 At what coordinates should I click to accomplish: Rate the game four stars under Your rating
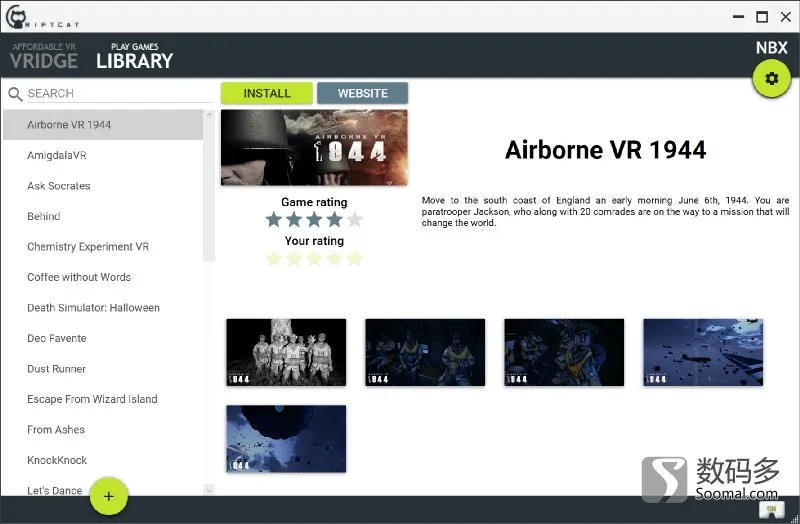pos(335,259)
